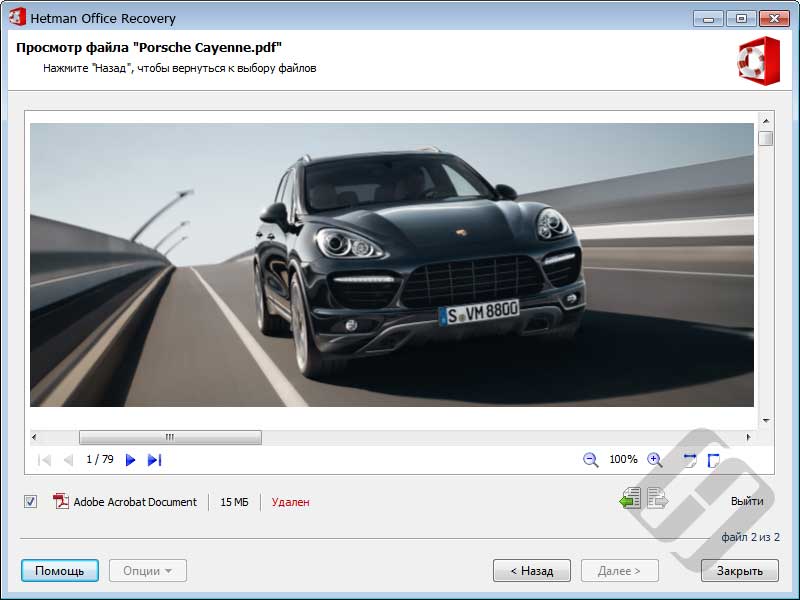Show the previous file with green arrow icon
Viewport: 800px width, 600px height.
point(630,498)
